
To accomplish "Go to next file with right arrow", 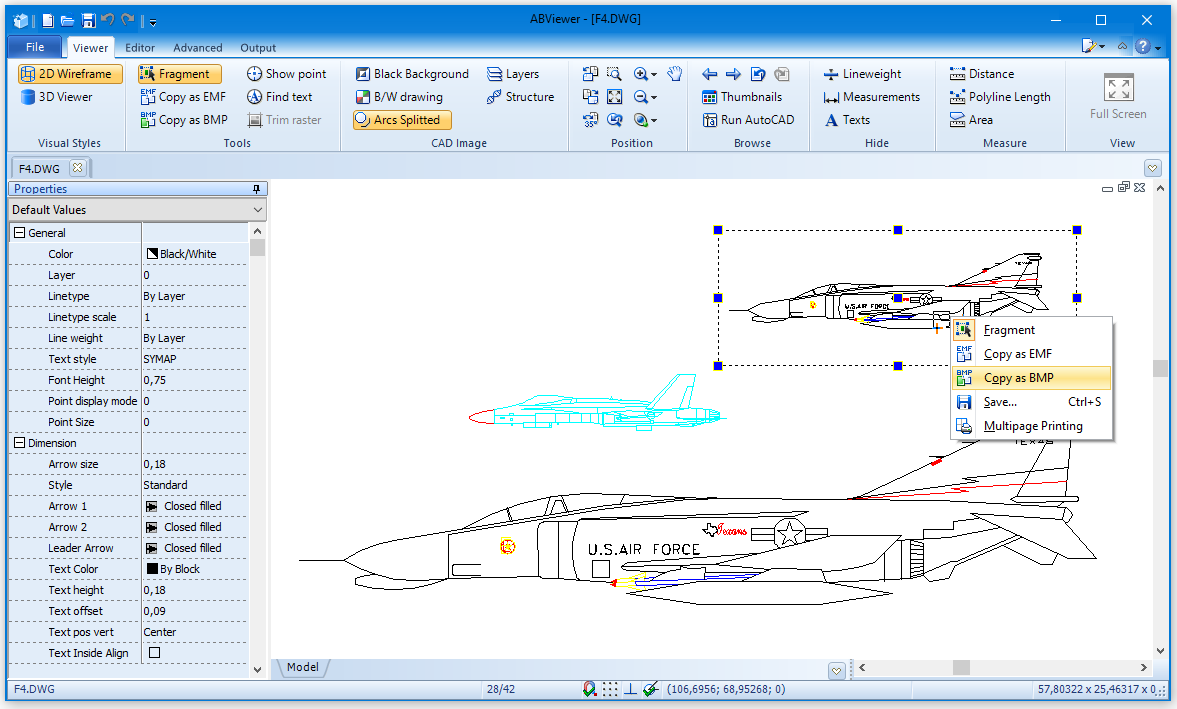I will pyautogui.click(x=733, y=74).
